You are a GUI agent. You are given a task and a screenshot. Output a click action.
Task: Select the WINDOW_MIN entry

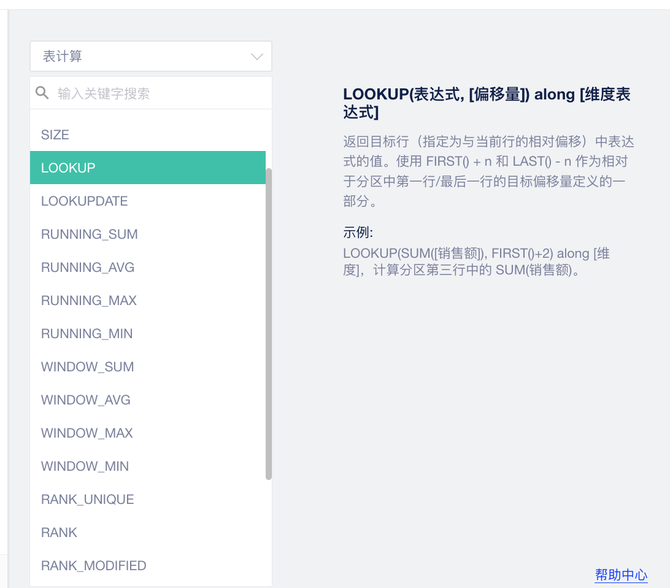tap(84, 465)
